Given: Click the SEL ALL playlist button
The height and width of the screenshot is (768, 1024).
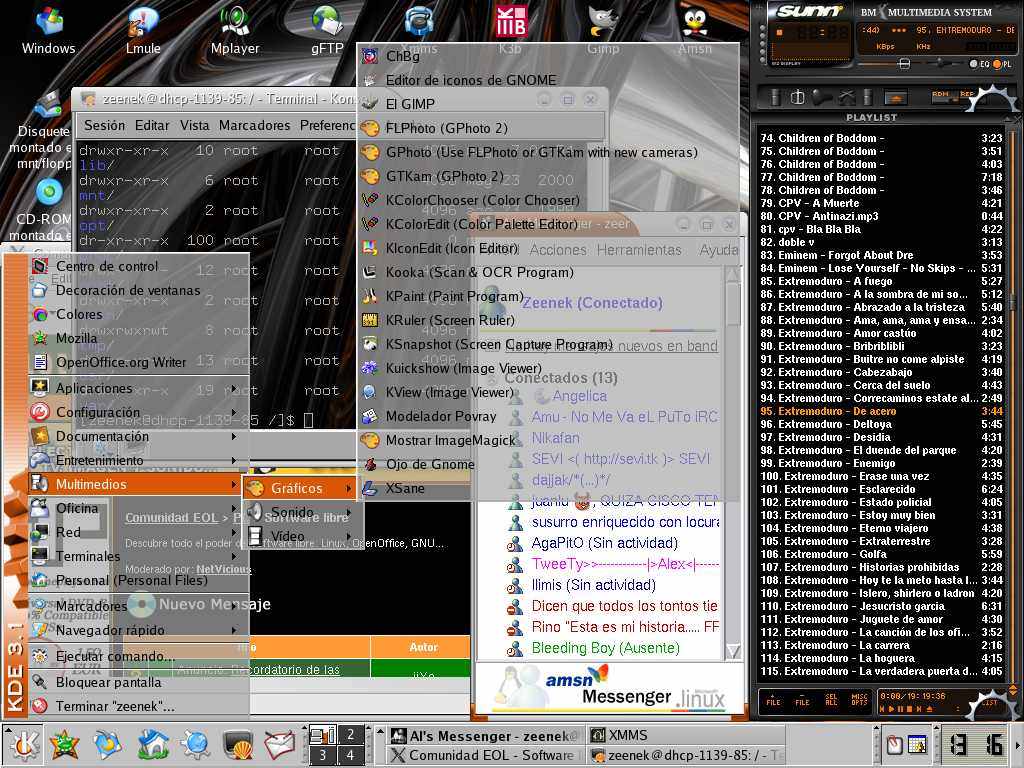Looking at the screenshot, I should [x=830, y=702].
